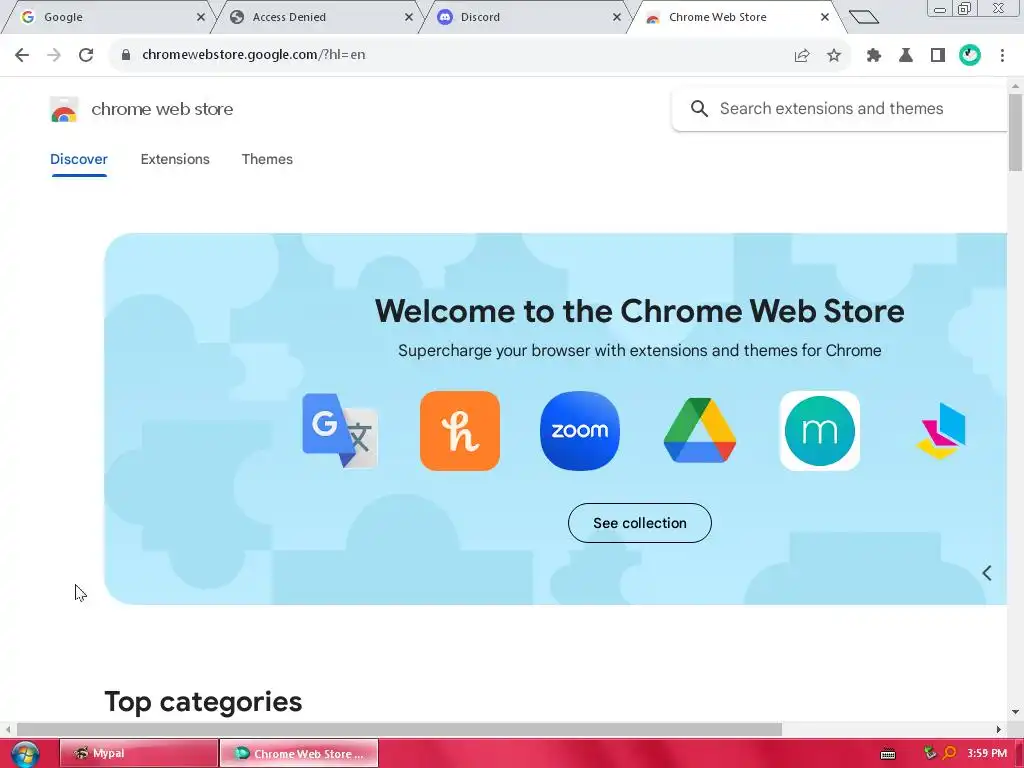Screen dimensions: 1024x768
Task: Open a new tab button
Action: click(x=863, y=17)
